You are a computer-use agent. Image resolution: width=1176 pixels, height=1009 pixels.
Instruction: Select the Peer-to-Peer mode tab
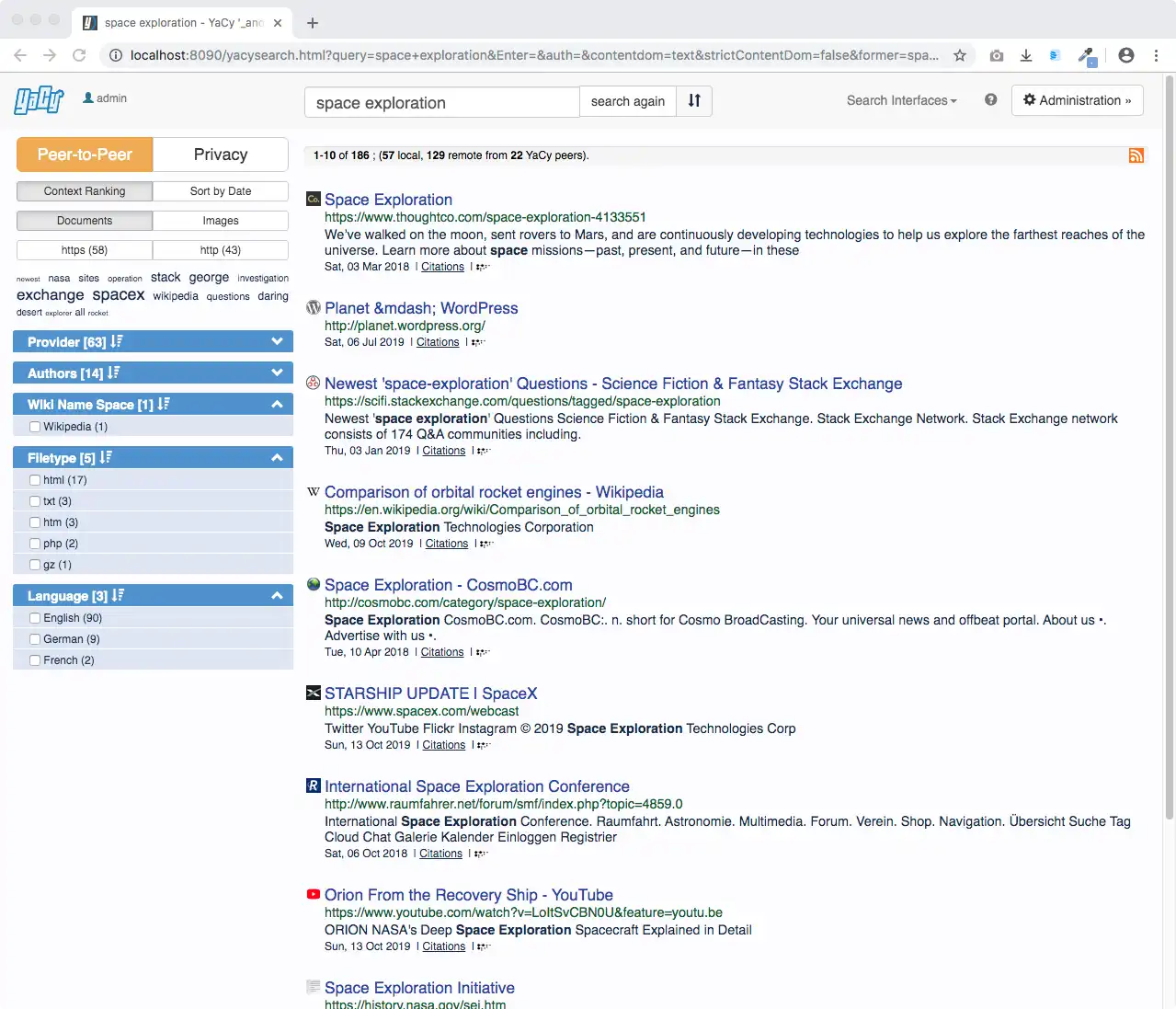(x=85, y=155)
